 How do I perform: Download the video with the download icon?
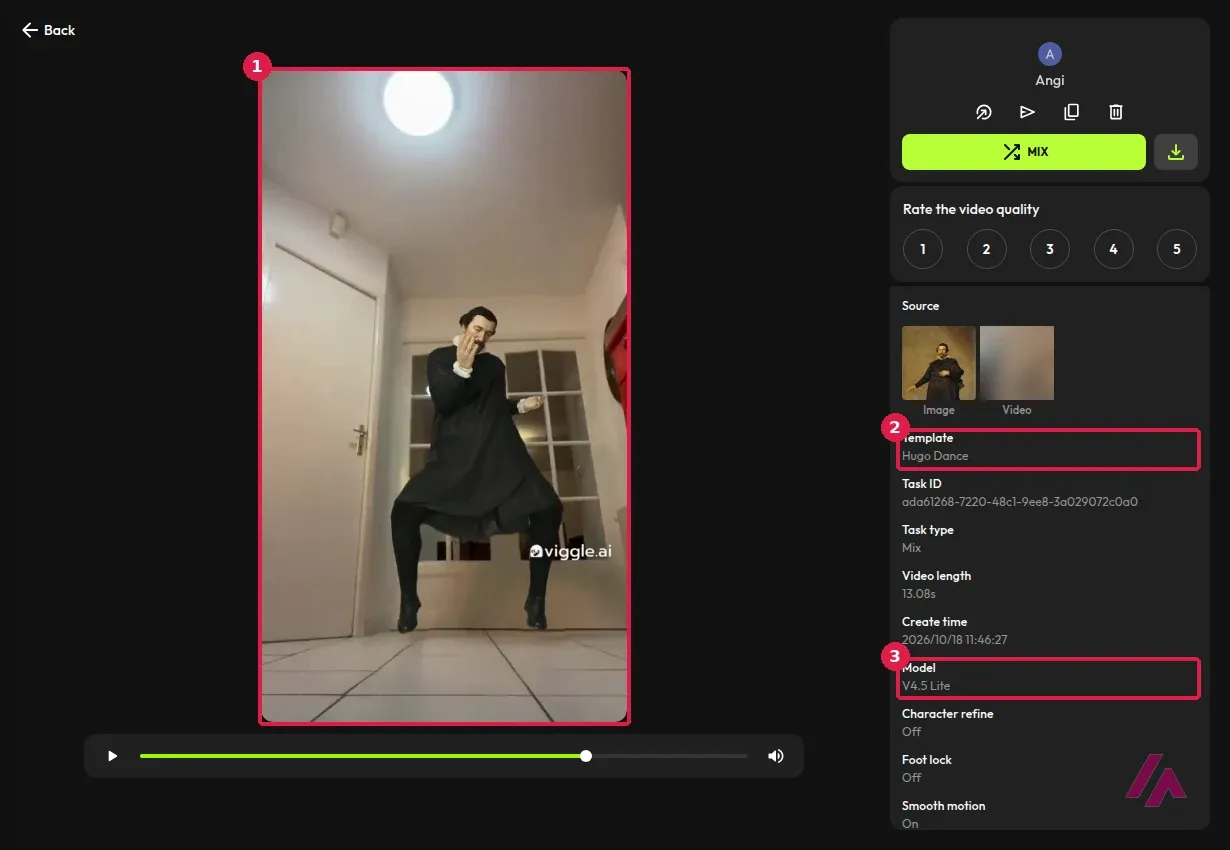pyautogui.click(x=1176, y=152)
